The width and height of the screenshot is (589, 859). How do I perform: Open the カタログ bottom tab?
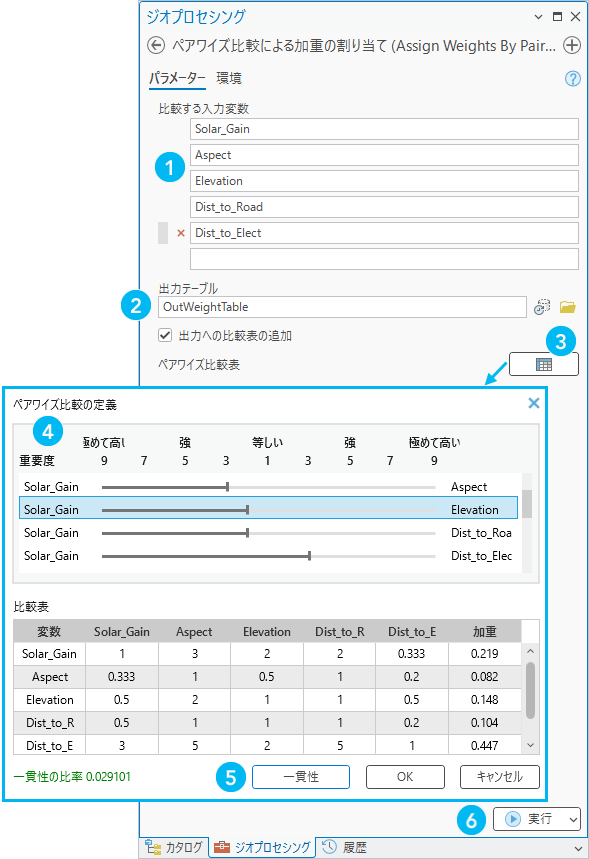click(174, 847)
